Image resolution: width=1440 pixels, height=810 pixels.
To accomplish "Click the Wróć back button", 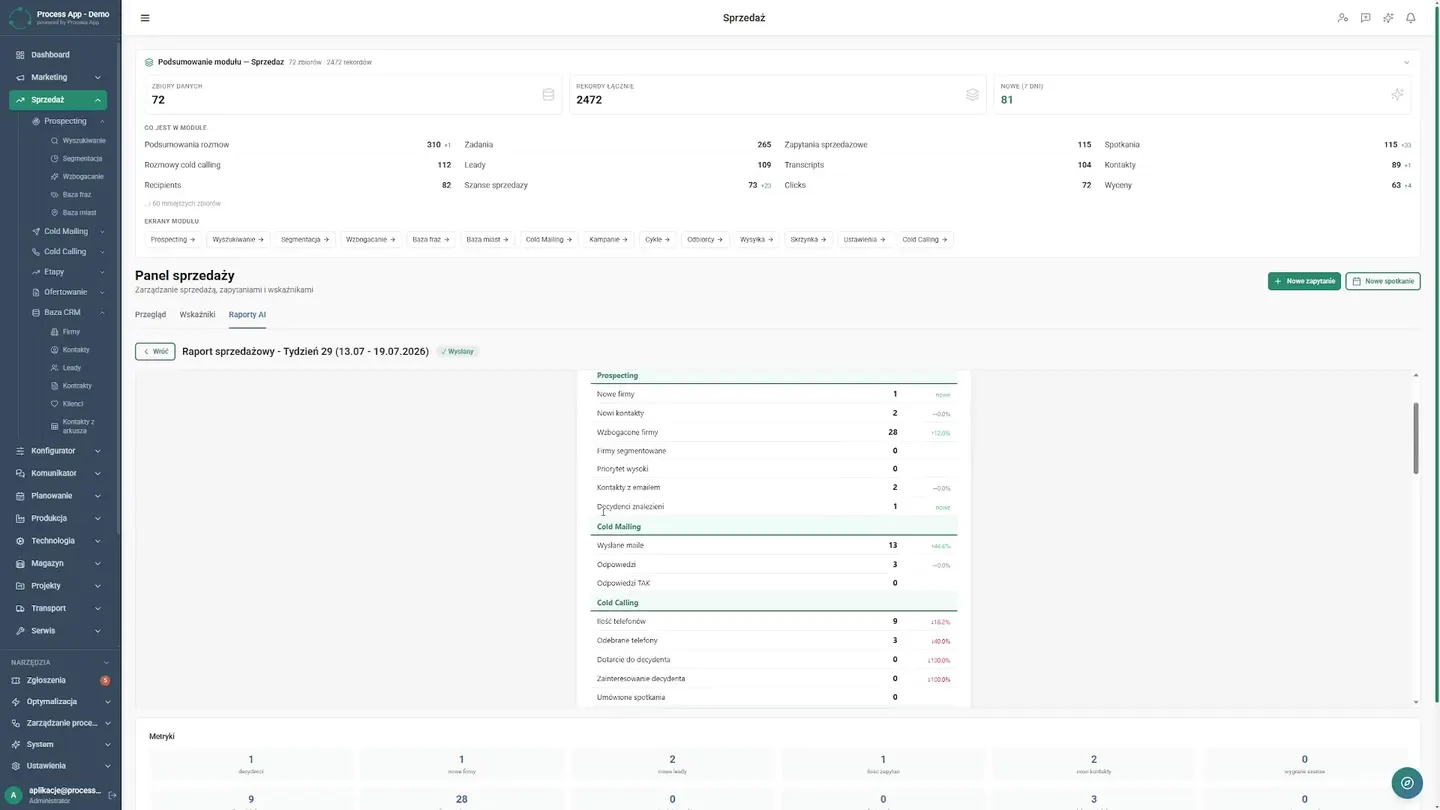I will (x=155, y=352).
